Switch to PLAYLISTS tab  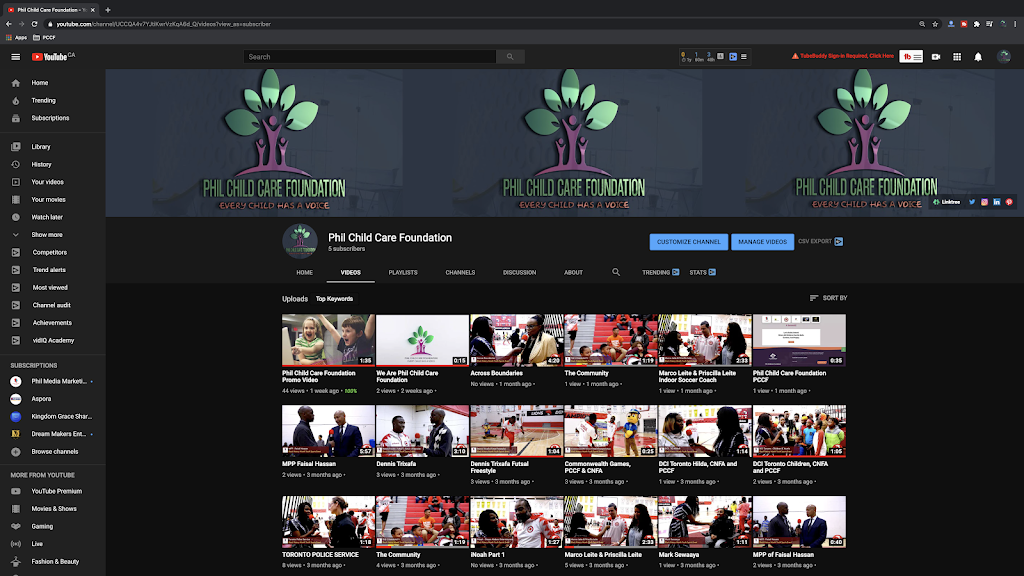(x=403, y=272)
